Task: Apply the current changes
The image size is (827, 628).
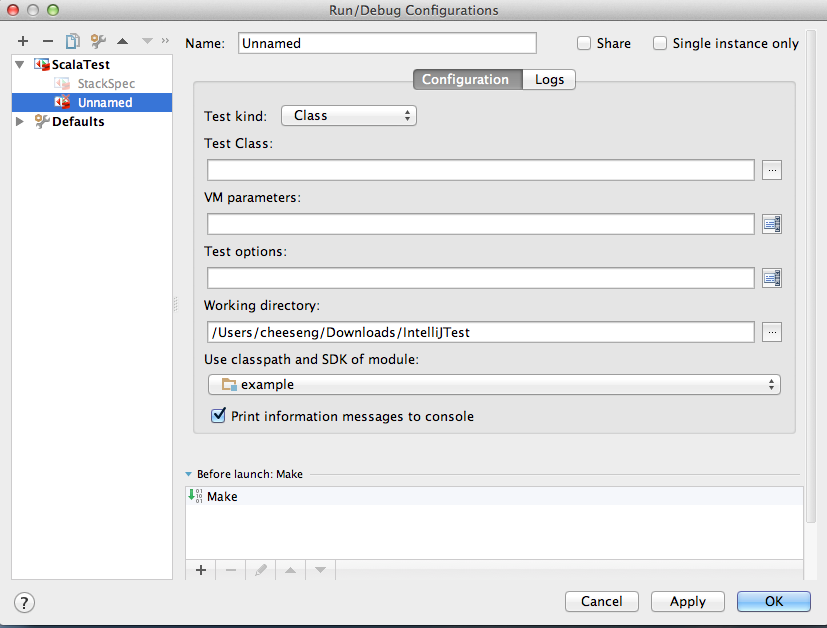Action: coord(687,601)
